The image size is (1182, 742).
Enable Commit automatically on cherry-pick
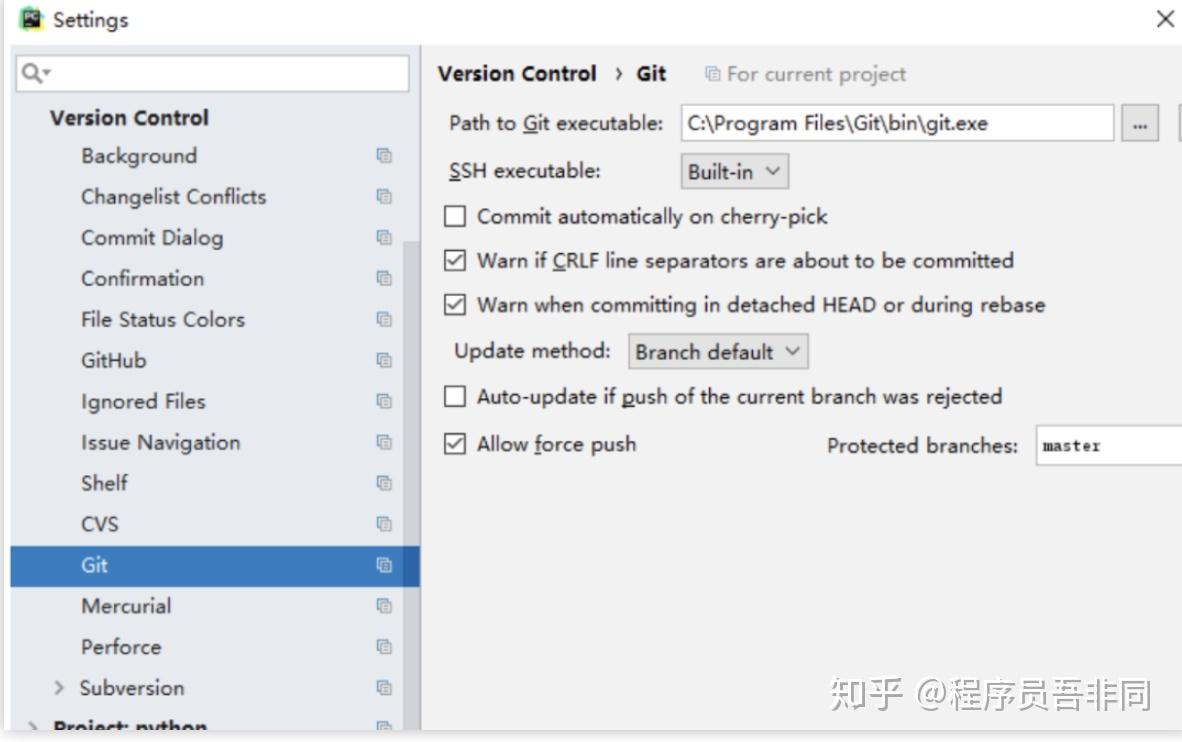[455, 216]
